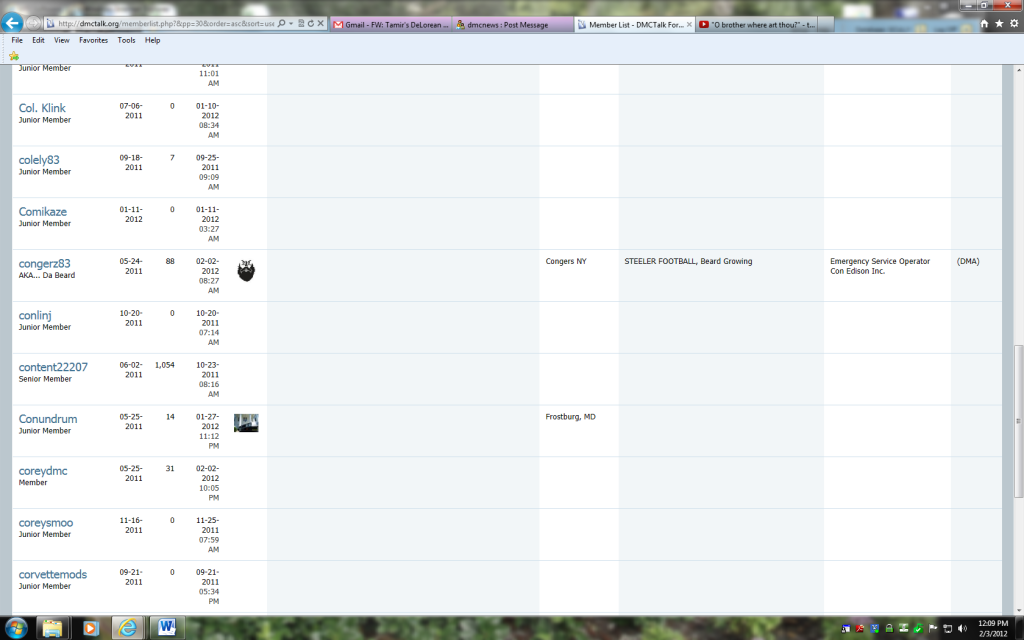This screenshot has height=640, width=1024.
Task: Click the browser Forward arrow button
Action: [33, 24]
